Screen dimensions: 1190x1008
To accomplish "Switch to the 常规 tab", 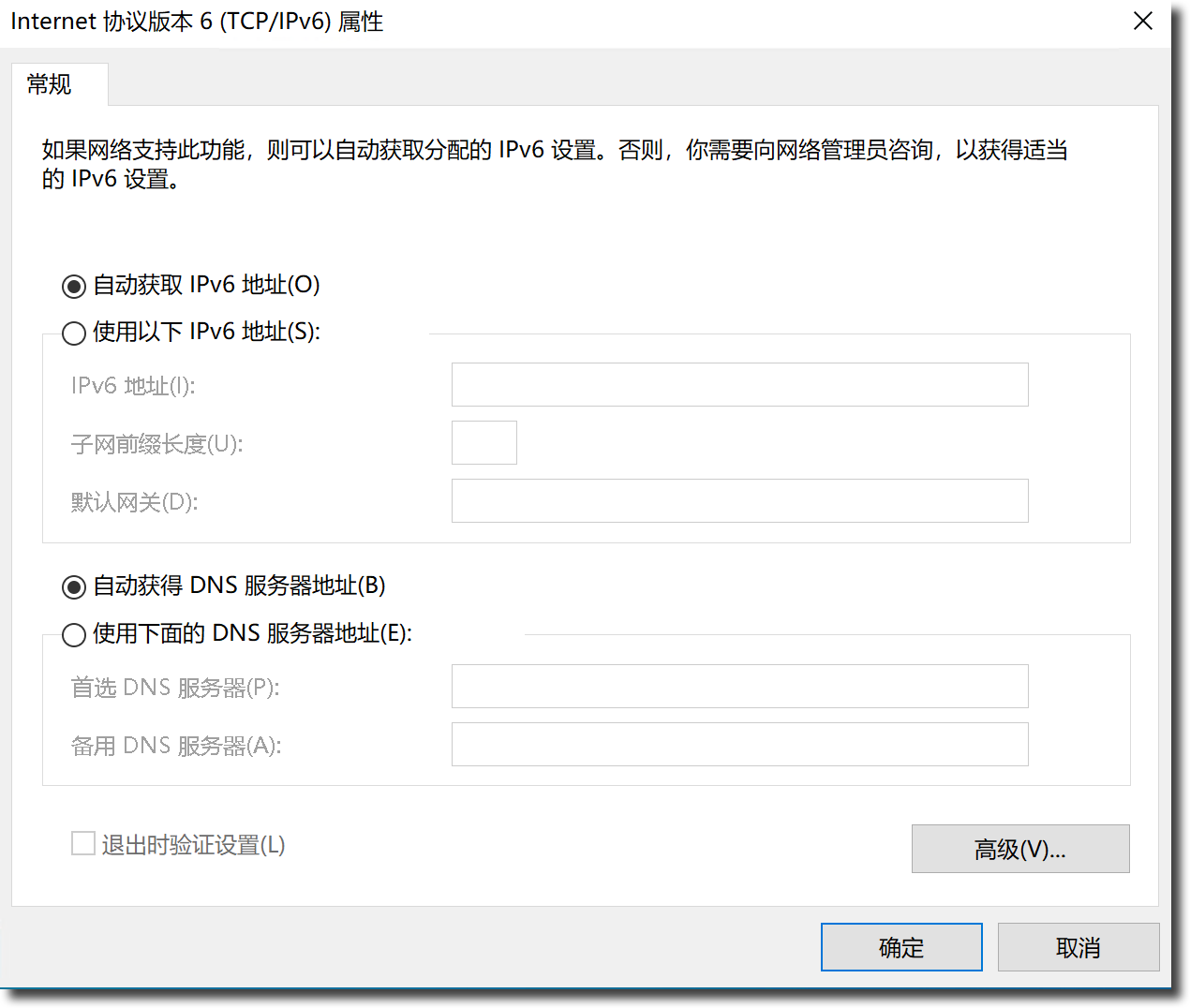I will pyautogui.click(x=50, y=84).
